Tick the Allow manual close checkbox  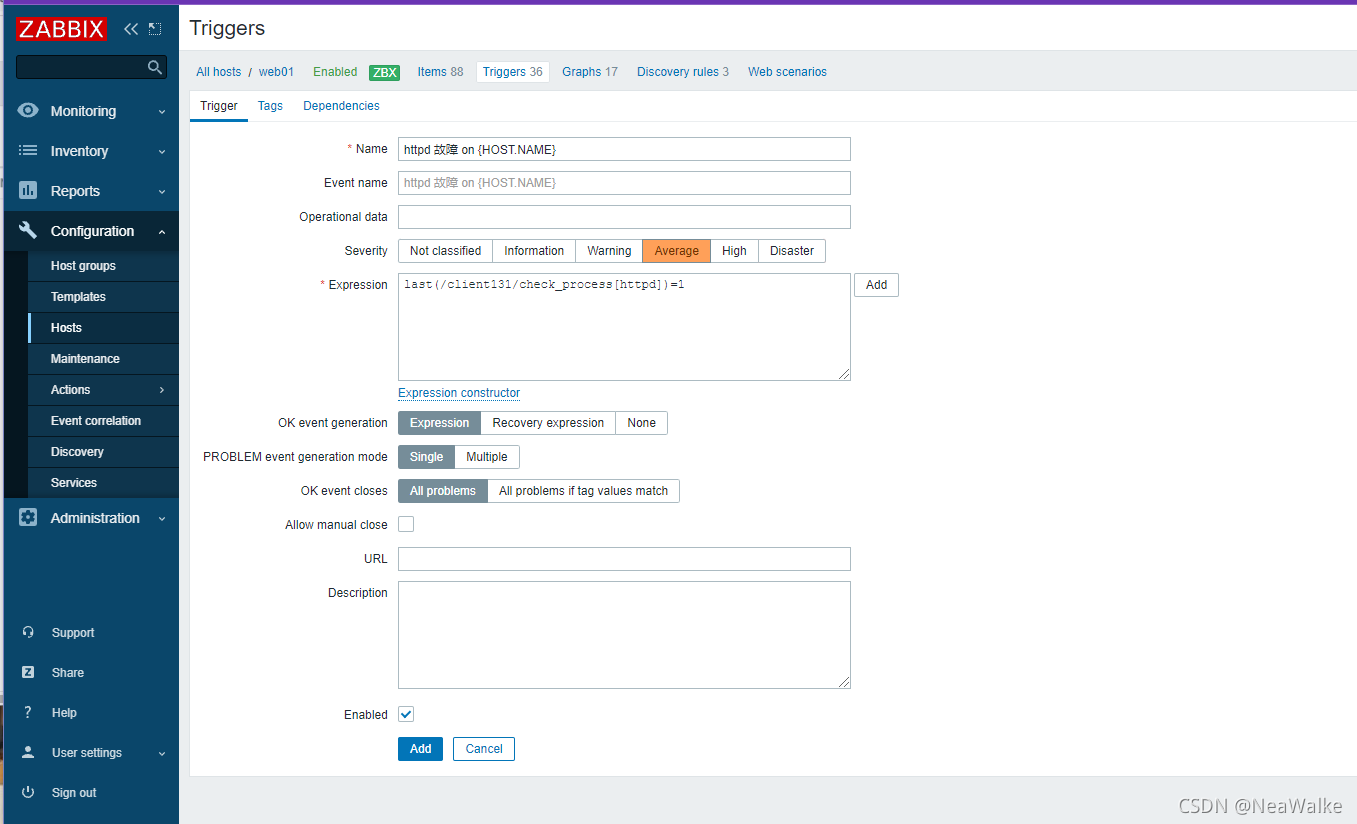(406, 524)
